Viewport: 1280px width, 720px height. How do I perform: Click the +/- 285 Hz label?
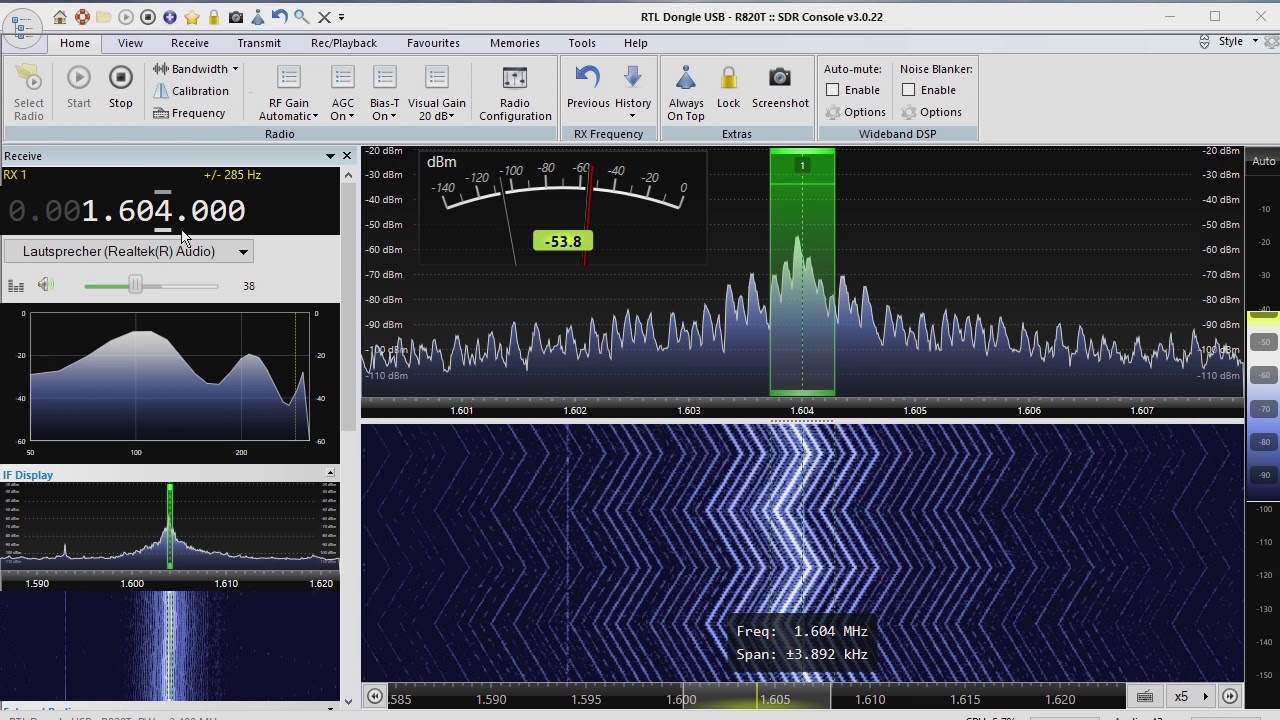tap(232, 175)
